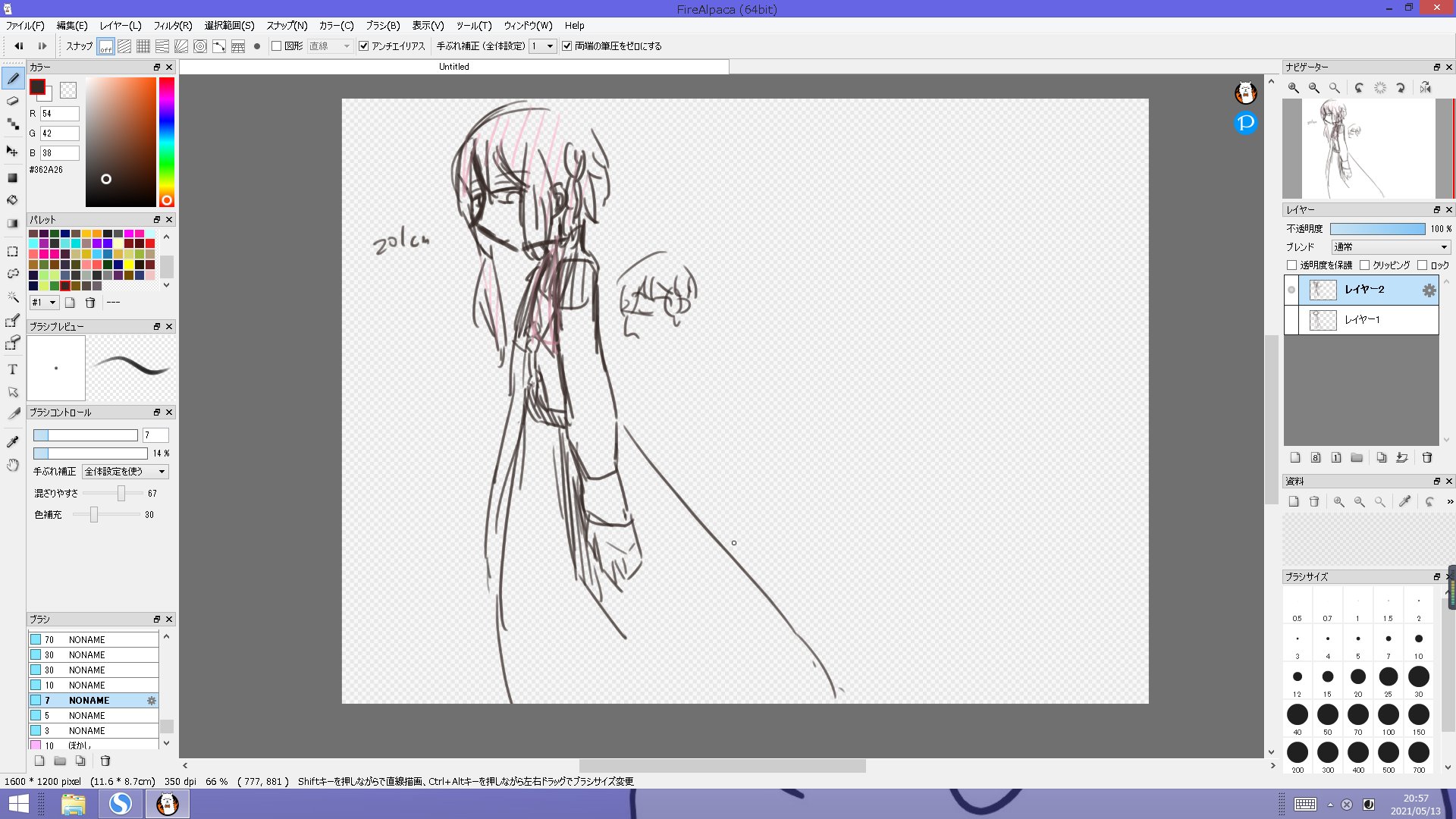The width and height of the screenshot is (1456, 819).
Task: Open 手ぶれ補正 value dropdown in toolbar
Action: point(542,46)
